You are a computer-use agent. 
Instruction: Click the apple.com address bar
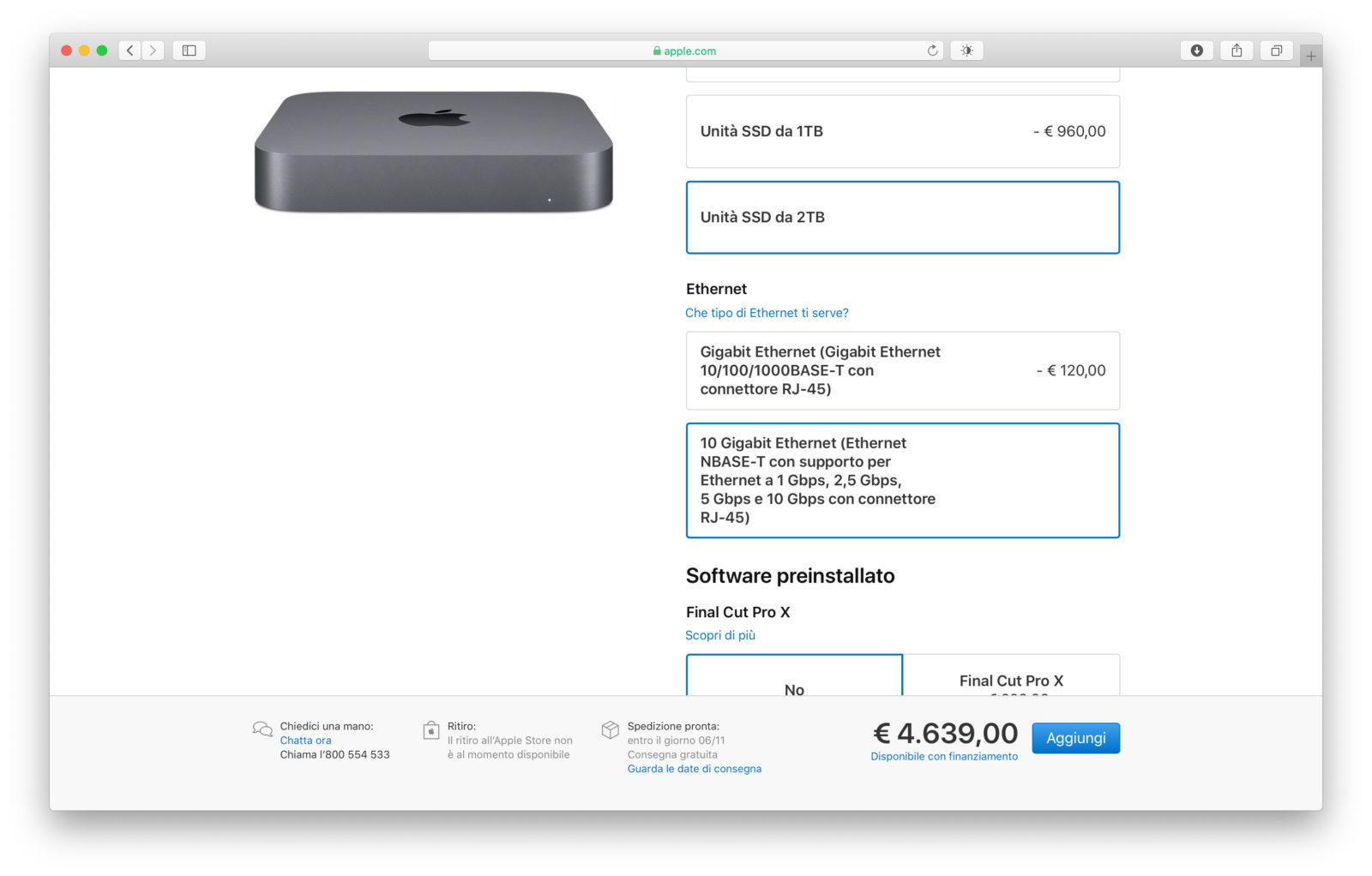(x=685, y=51)
